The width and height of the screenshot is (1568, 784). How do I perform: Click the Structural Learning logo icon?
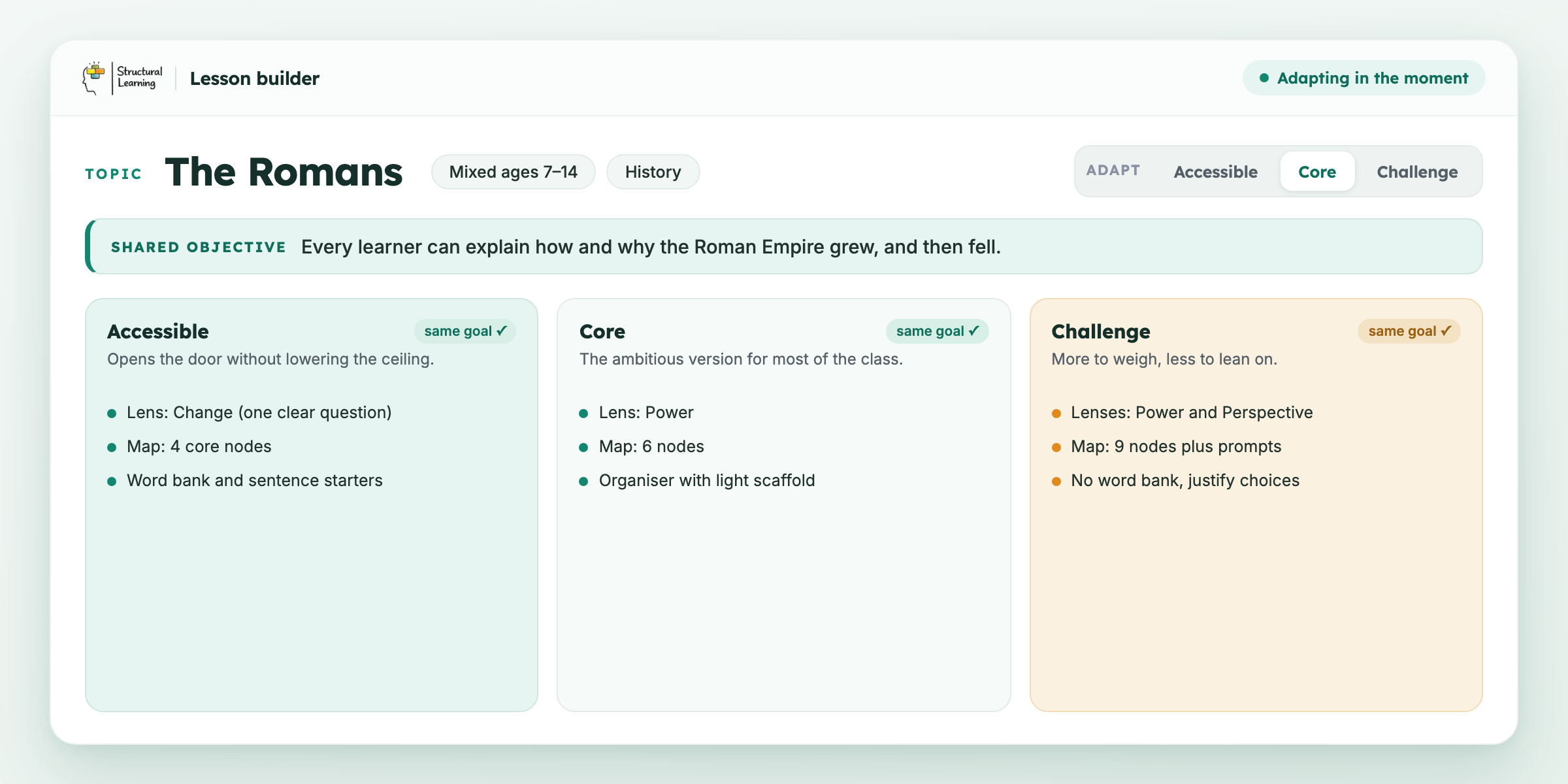[123, 78]
